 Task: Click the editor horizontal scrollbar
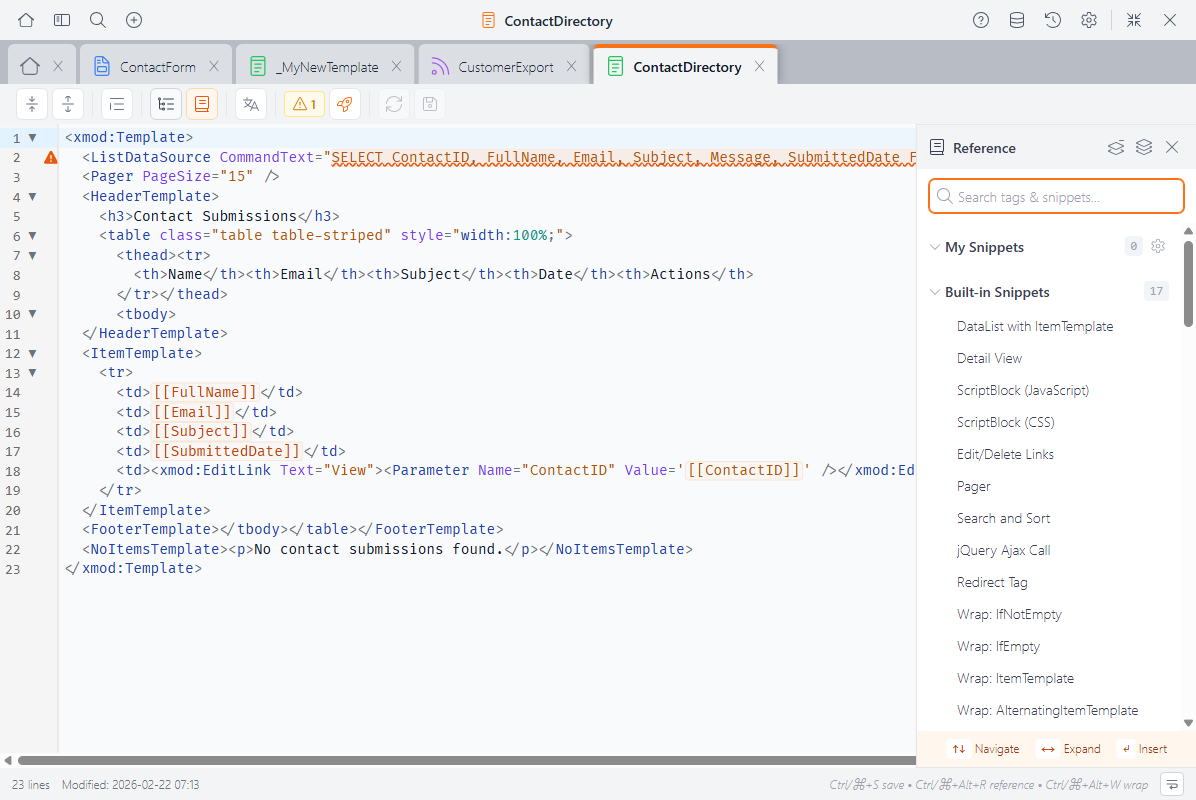tap(466, 760)
